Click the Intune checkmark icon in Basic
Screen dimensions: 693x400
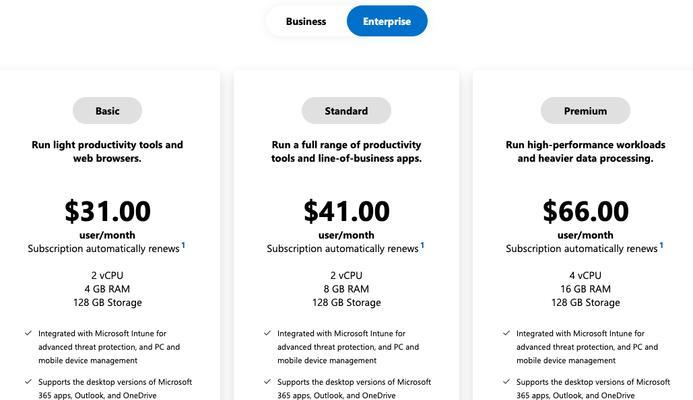click(28, 333)
